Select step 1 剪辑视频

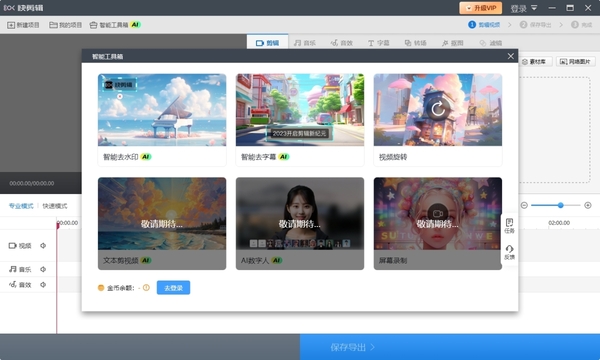(x=484, y=25)
